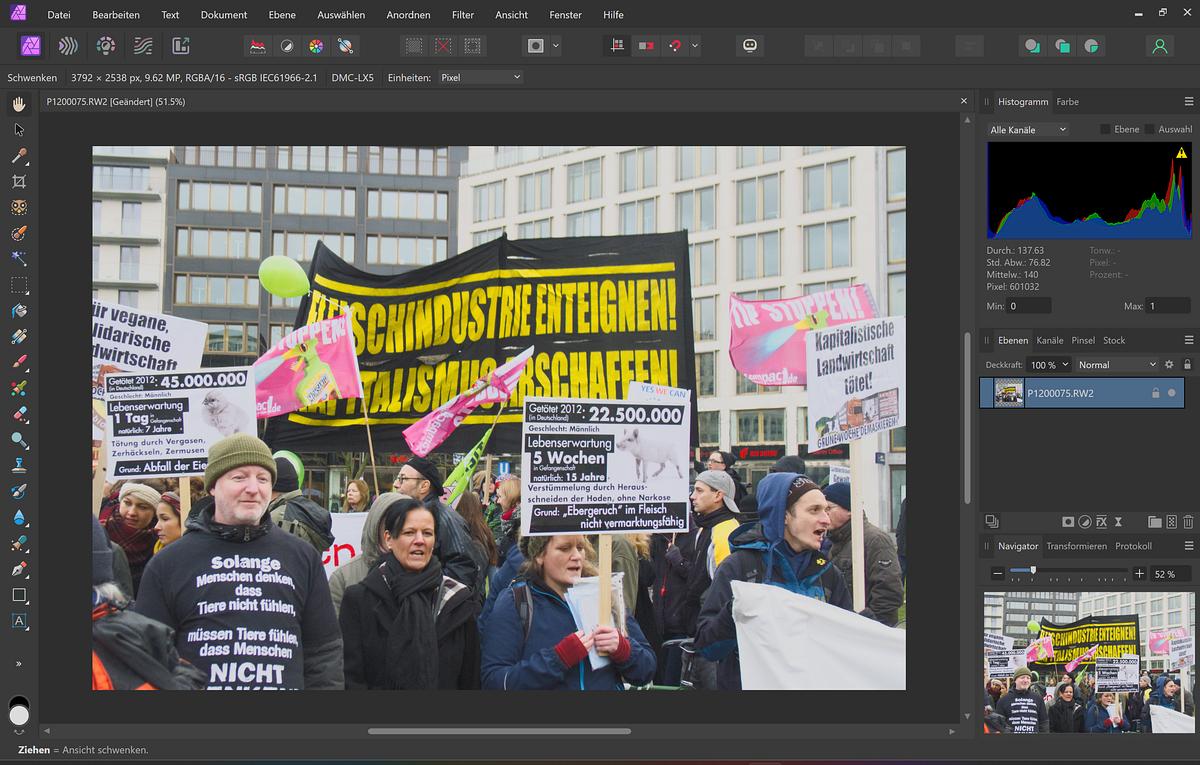Open the Develop Persona

[x=106, y=46]
